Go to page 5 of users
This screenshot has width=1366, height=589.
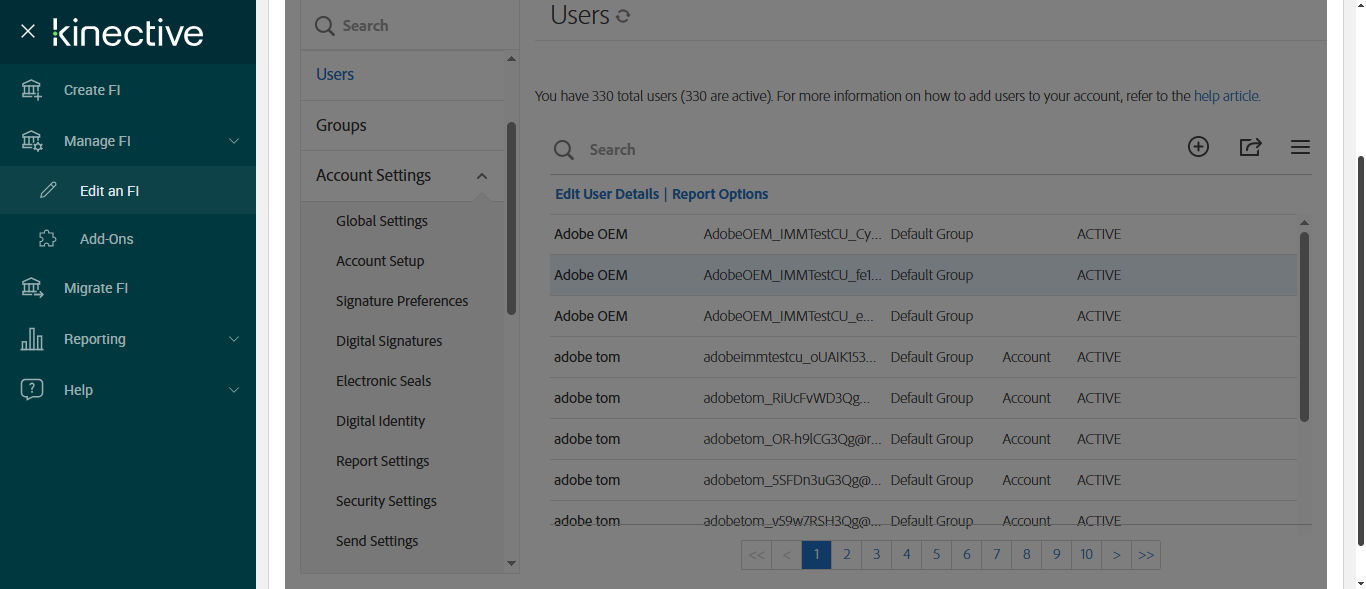937,554
